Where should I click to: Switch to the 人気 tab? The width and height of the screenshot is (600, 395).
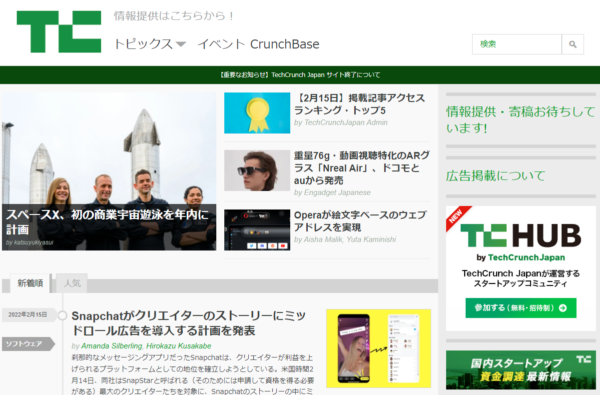click(x=72, y=283)
